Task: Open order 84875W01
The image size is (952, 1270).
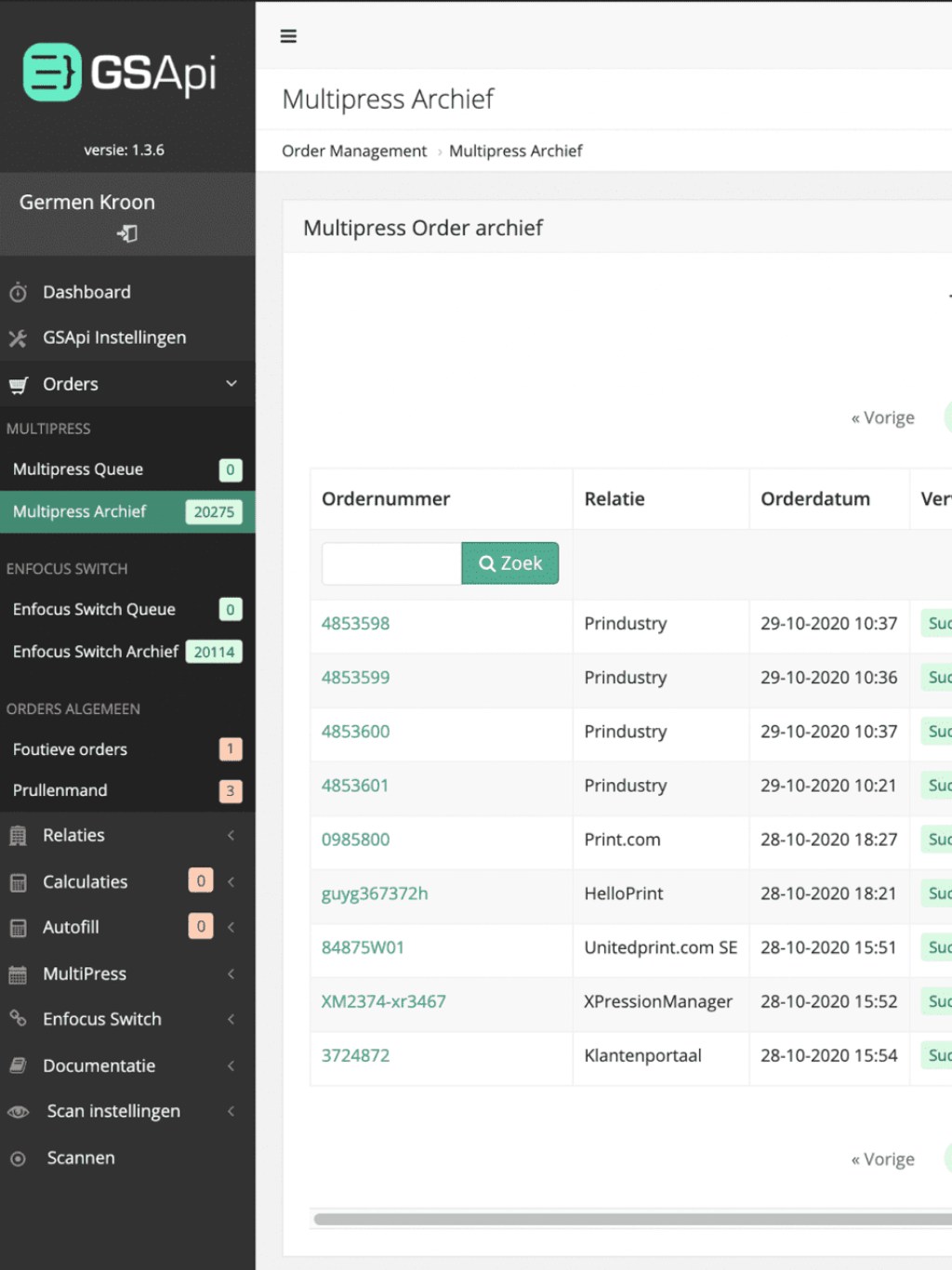Action: pos(363,947)
